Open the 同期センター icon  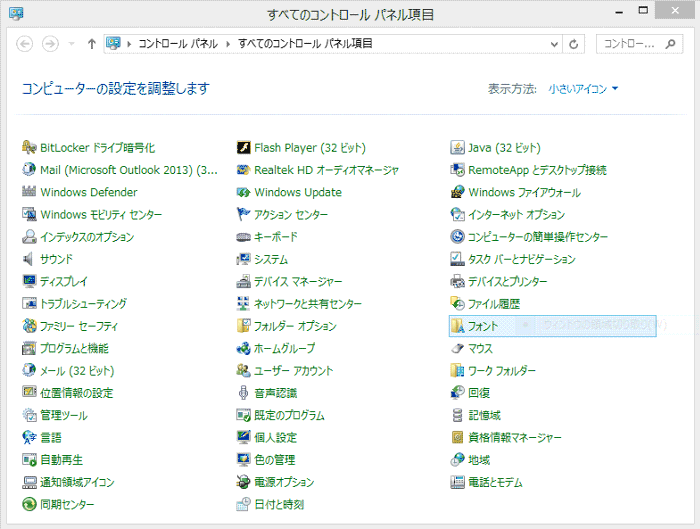tap(29, 504)
